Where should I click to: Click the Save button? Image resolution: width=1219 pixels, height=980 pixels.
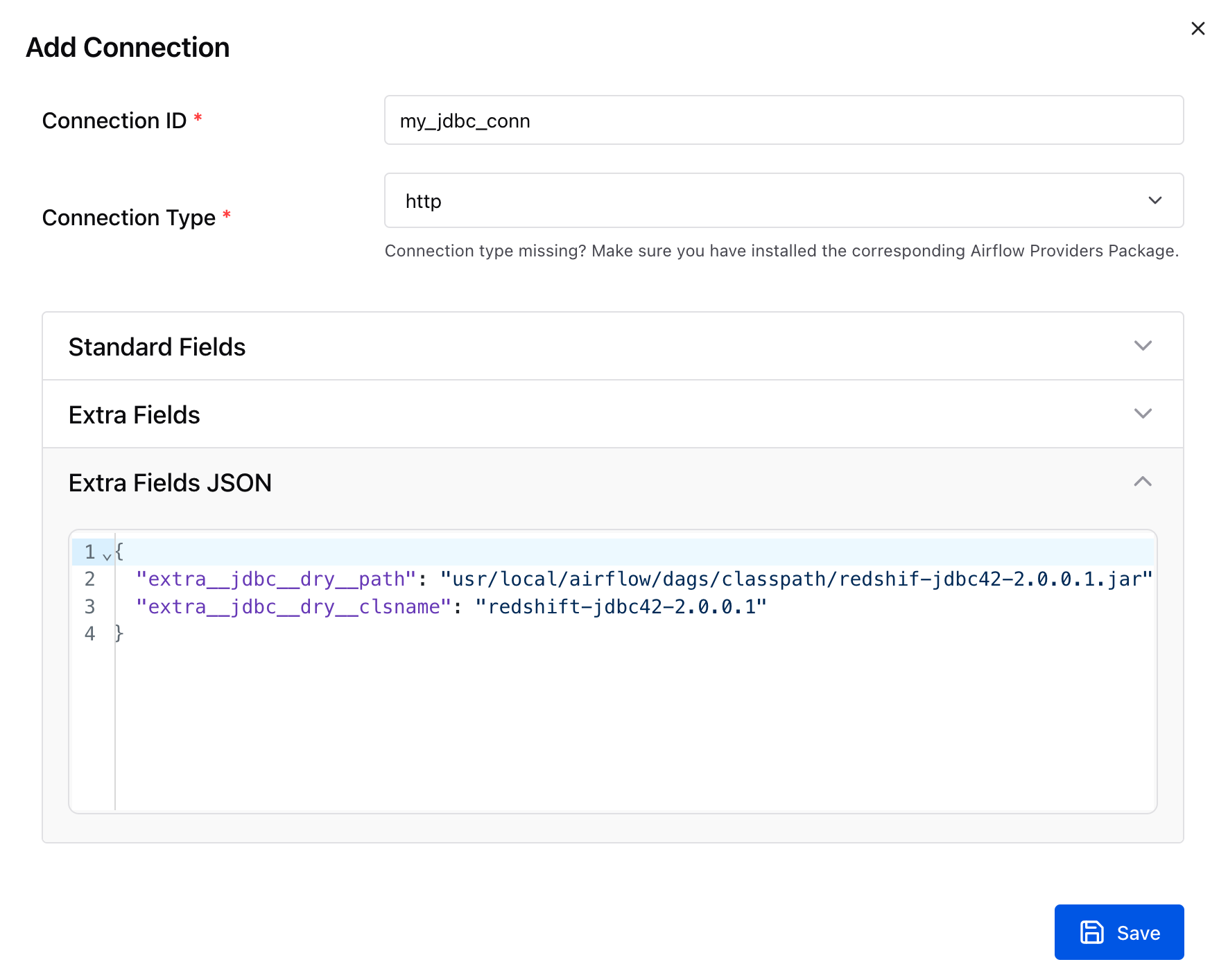1118,932
